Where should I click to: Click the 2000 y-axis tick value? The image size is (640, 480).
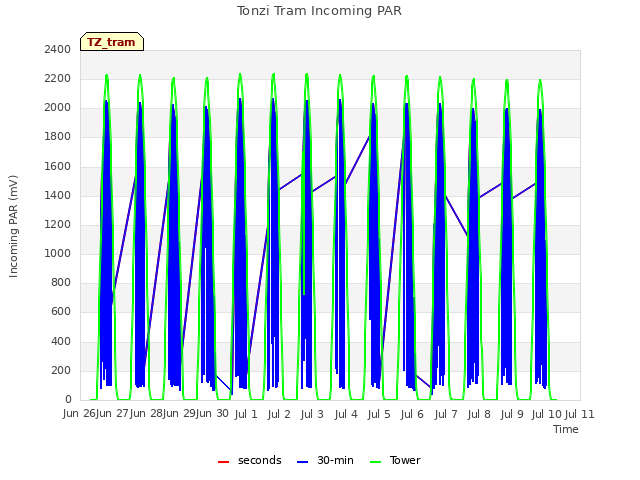coord(58,108)
